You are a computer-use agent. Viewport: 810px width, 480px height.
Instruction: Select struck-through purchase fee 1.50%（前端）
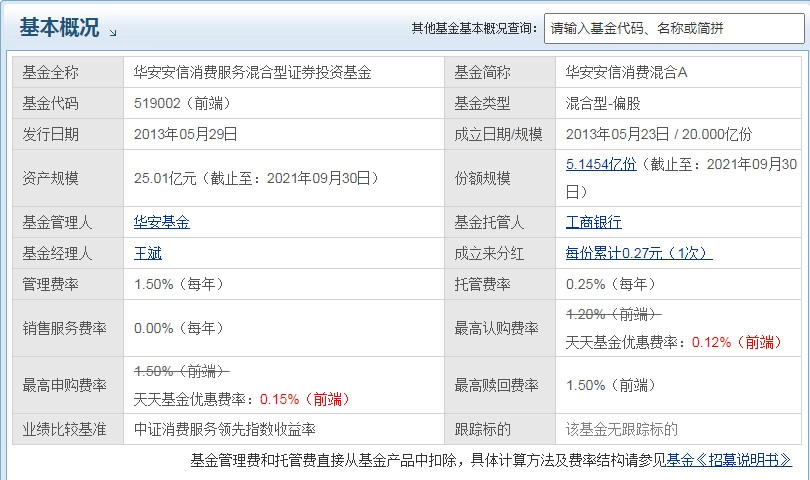[x=181, y=370]
